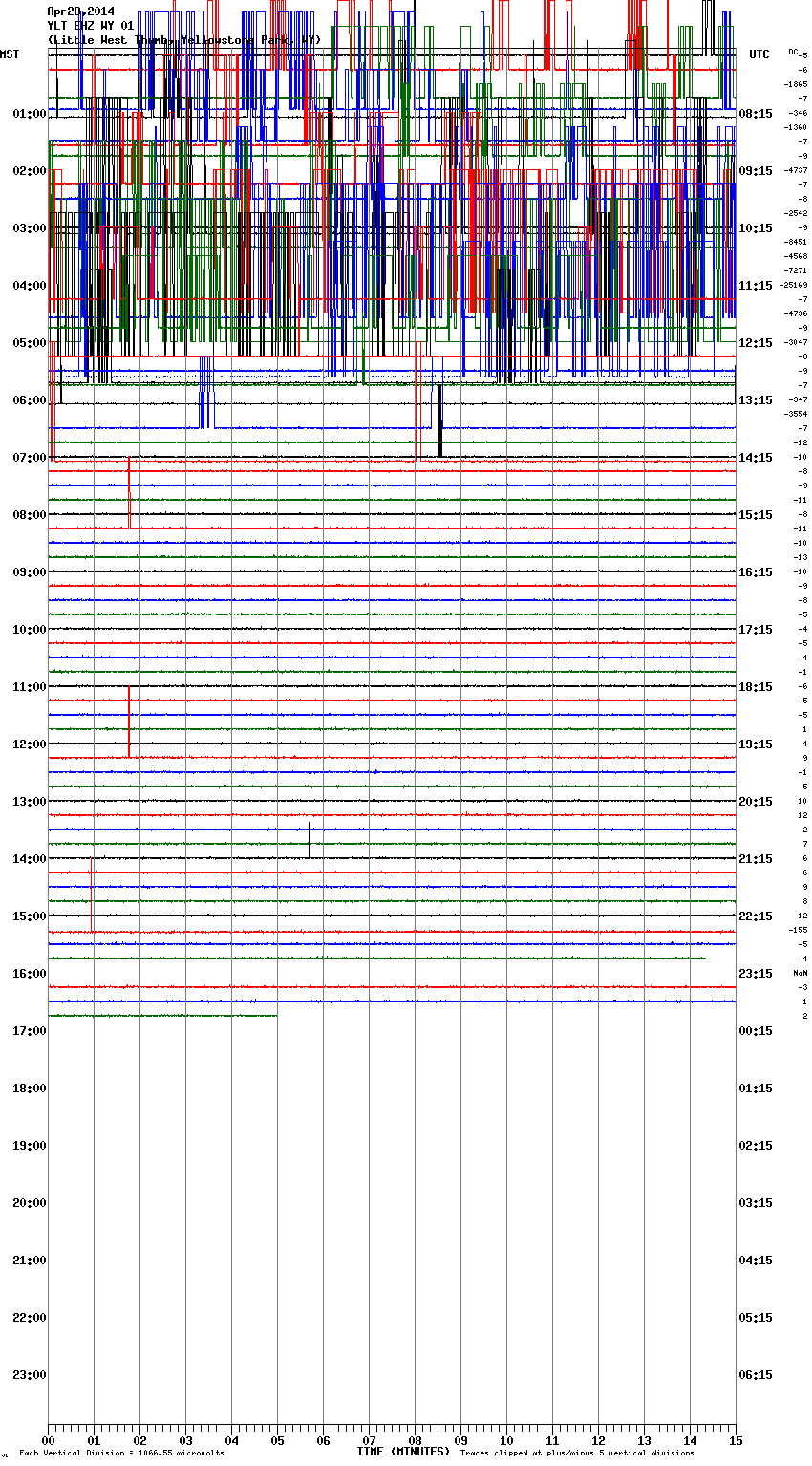
Task: Select minute tick 10 on the bottom axis
Action: pyautogui.click(x=506, y=1440)
